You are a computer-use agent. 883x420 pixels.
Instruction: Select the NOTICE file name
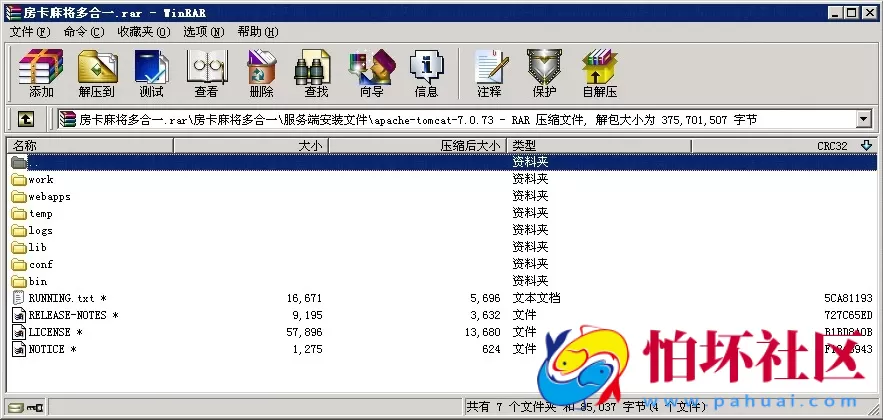pyautogui.click(x=52, y=349)
